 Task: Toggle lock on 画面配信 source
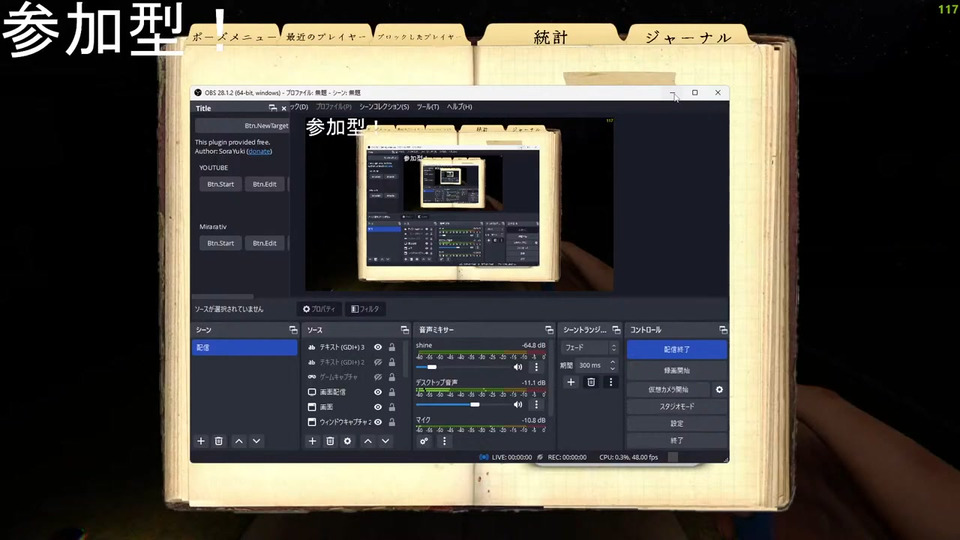point(392,392)
